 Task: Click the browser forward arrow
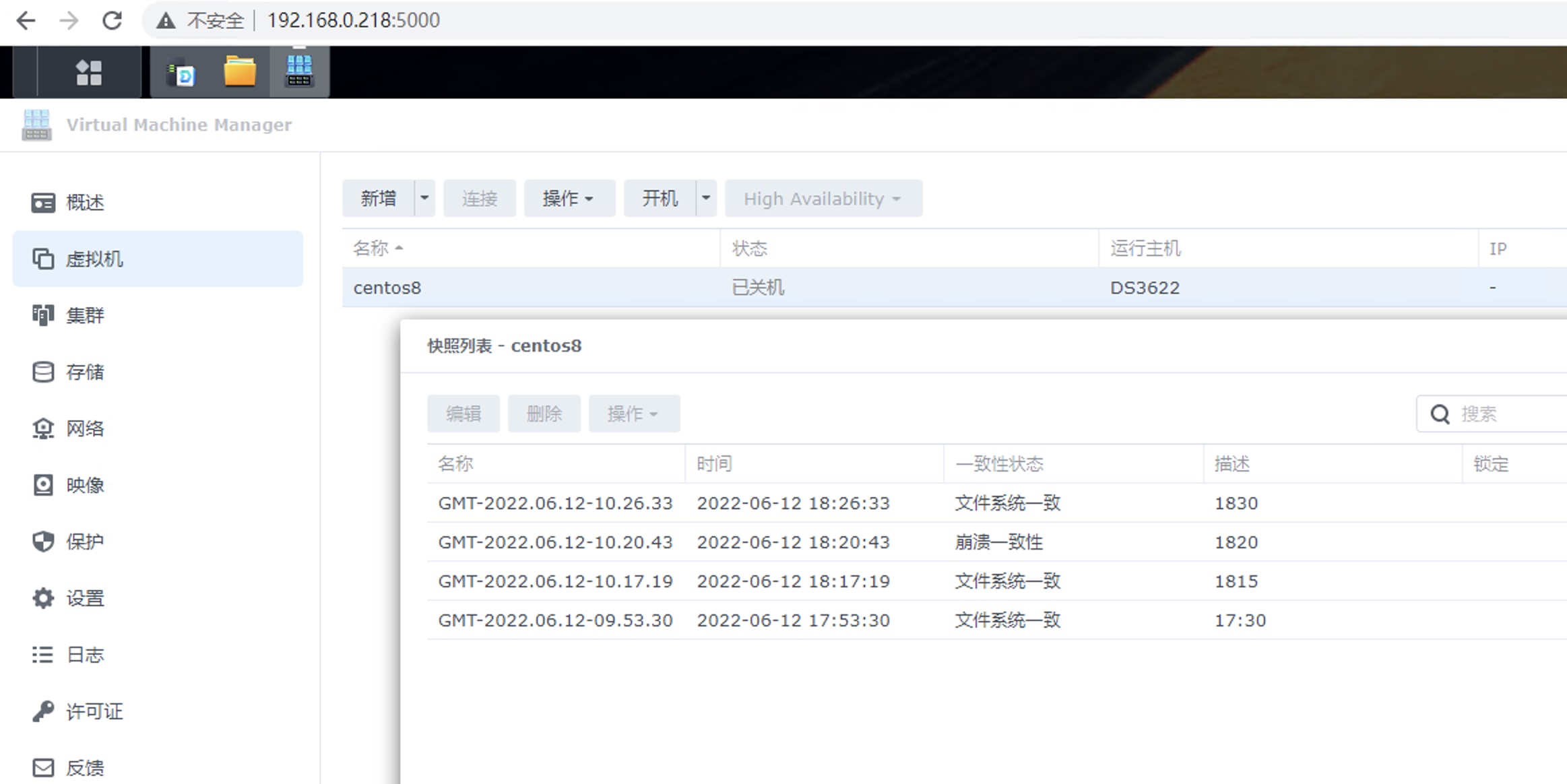click(69, 20)
